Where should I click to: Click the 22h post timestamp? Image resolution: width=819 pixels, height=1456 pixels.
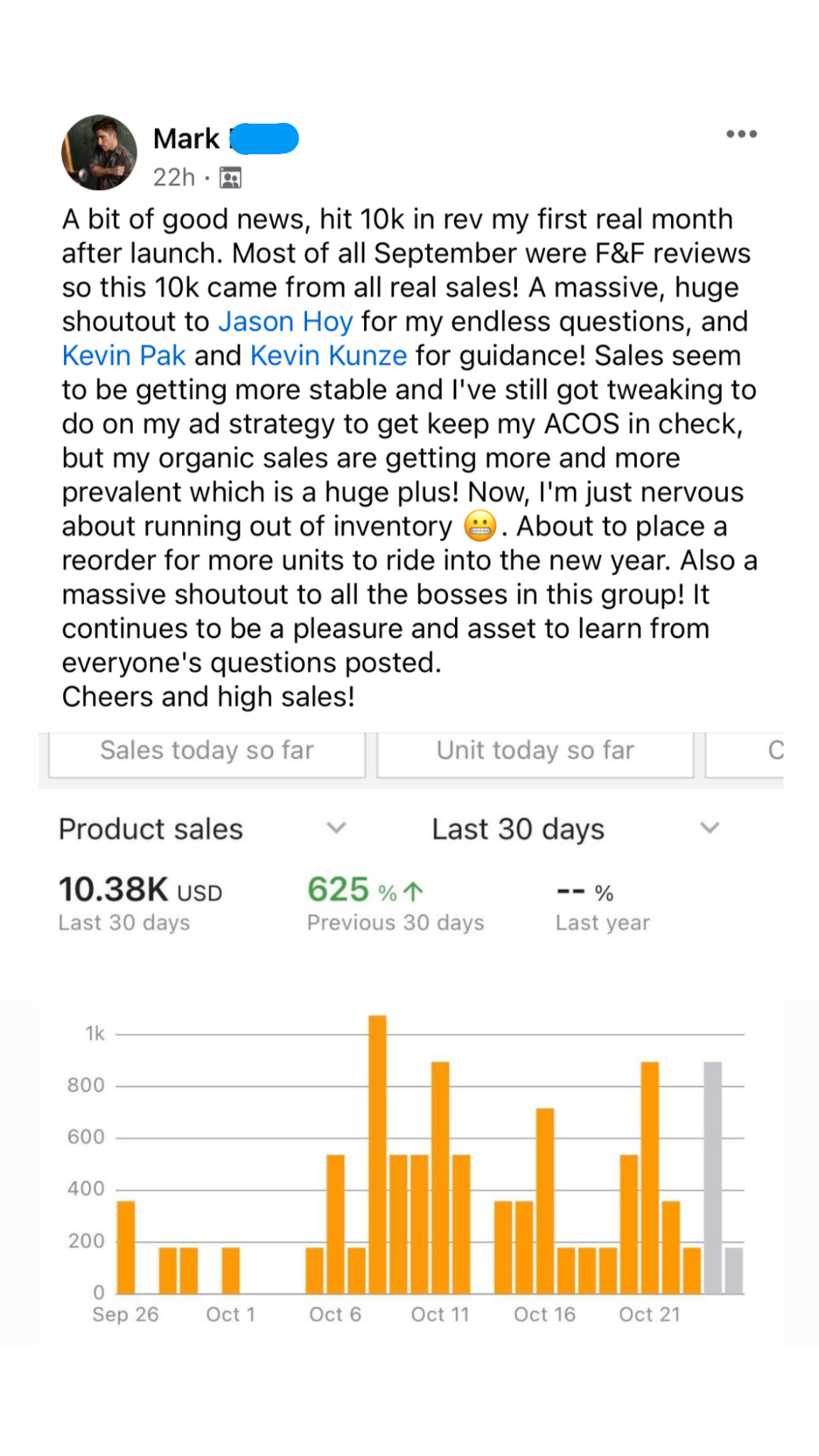point(173,178)
